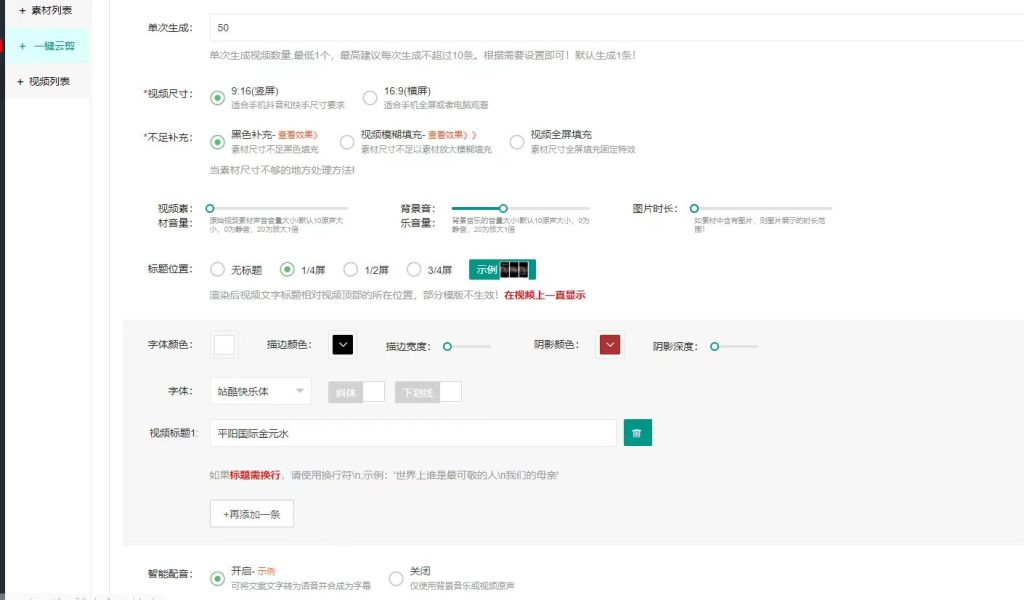Image resolution: width=1024 pixels, height=600 pixels.
Task: Open the white 字体颜色 swatch
Action: [x=225, y=345]
